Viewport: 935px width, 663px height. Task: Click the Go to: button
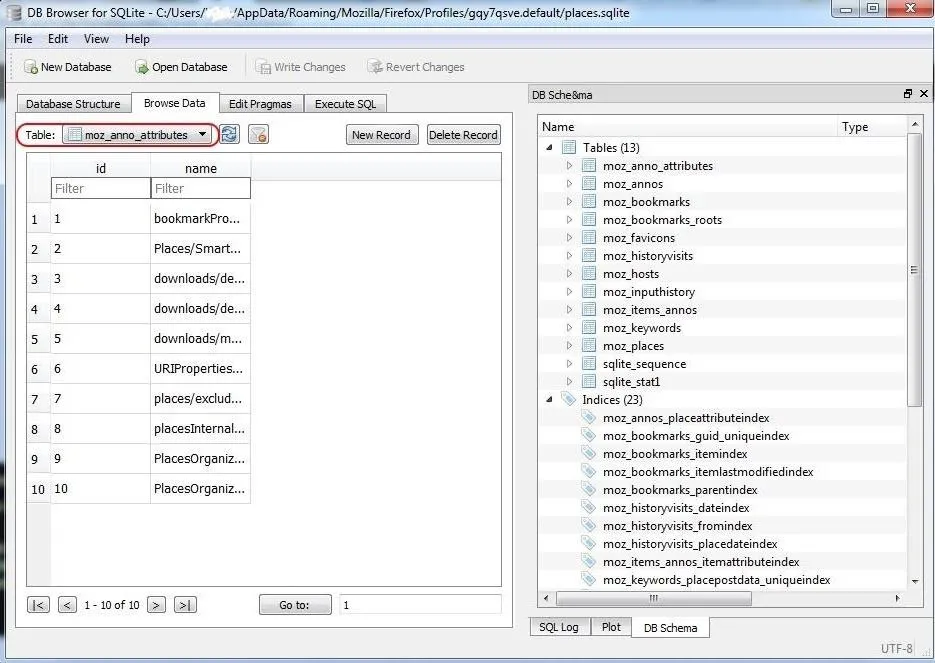pyautogui.click(x=295, y=605)
